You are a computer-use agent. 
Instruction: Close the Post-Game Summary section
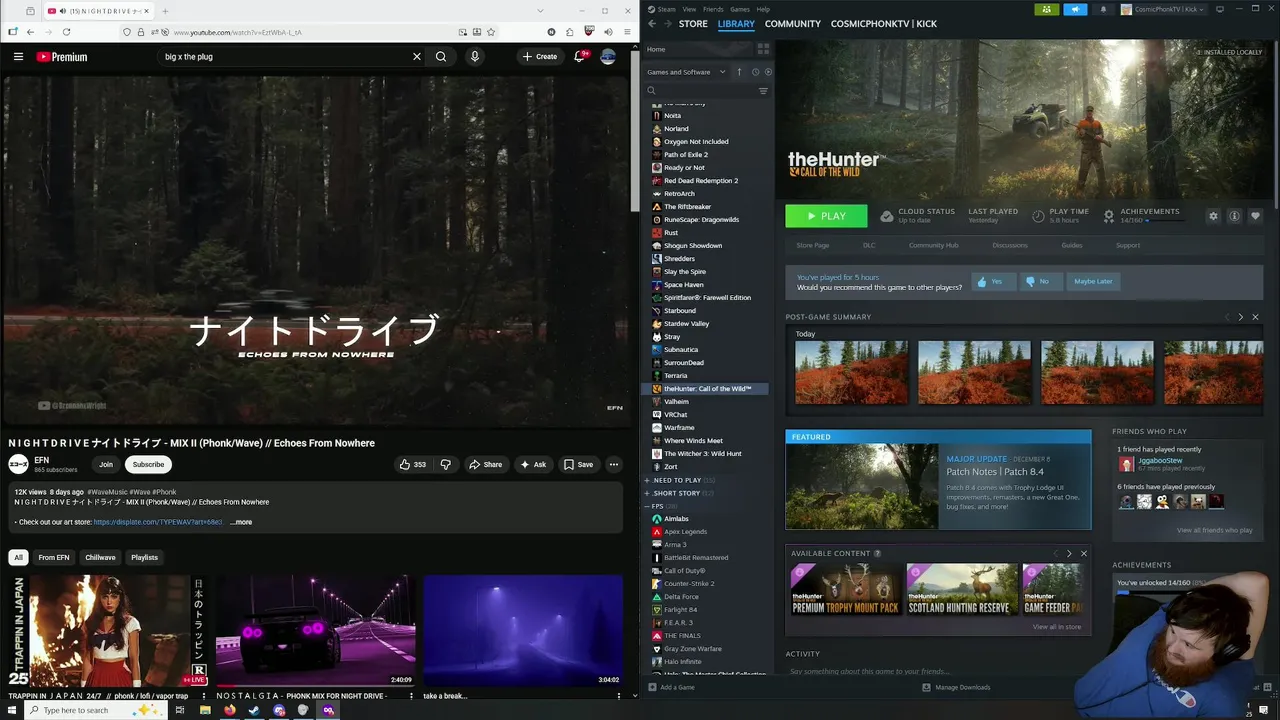[1255, 317]
